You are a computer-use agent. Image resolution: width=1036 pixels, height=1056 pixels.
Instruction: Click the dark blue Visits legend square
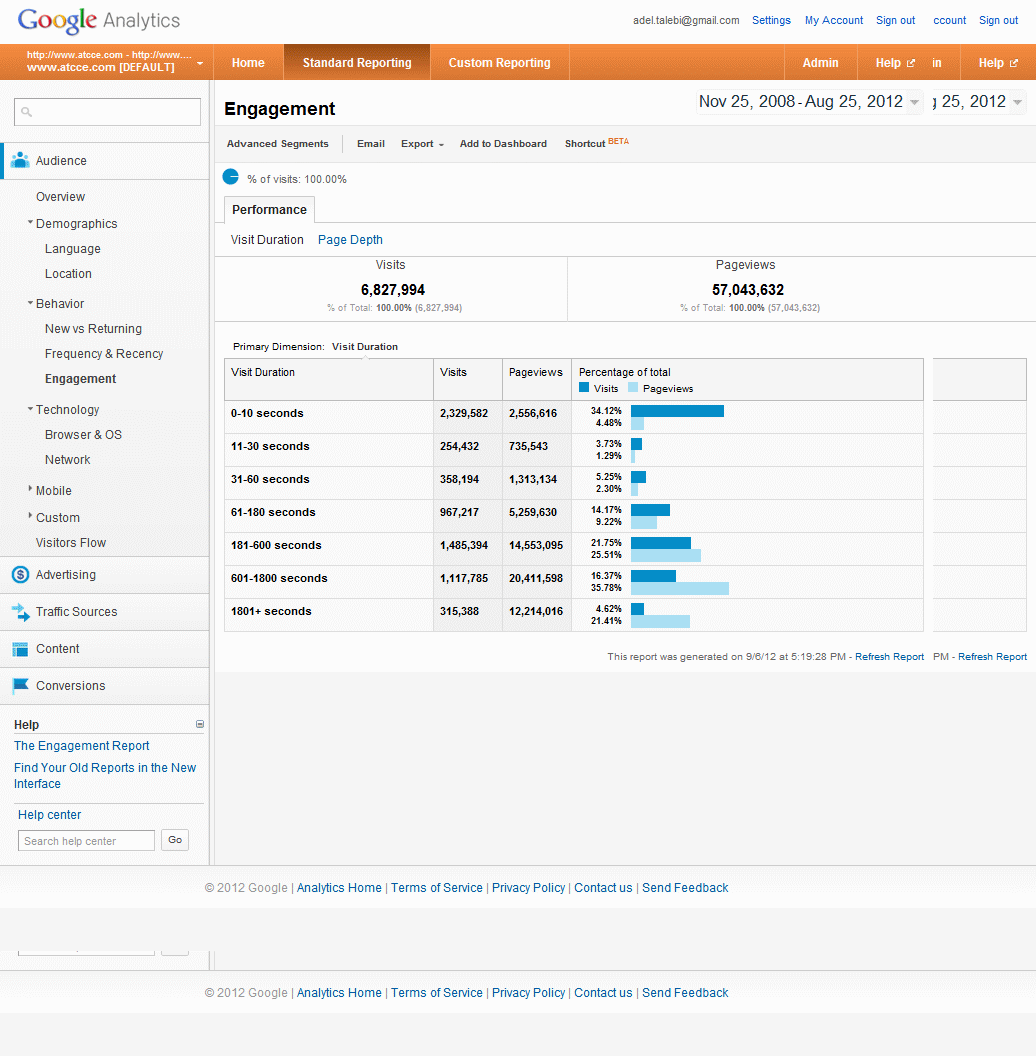(x=584, y=387)
